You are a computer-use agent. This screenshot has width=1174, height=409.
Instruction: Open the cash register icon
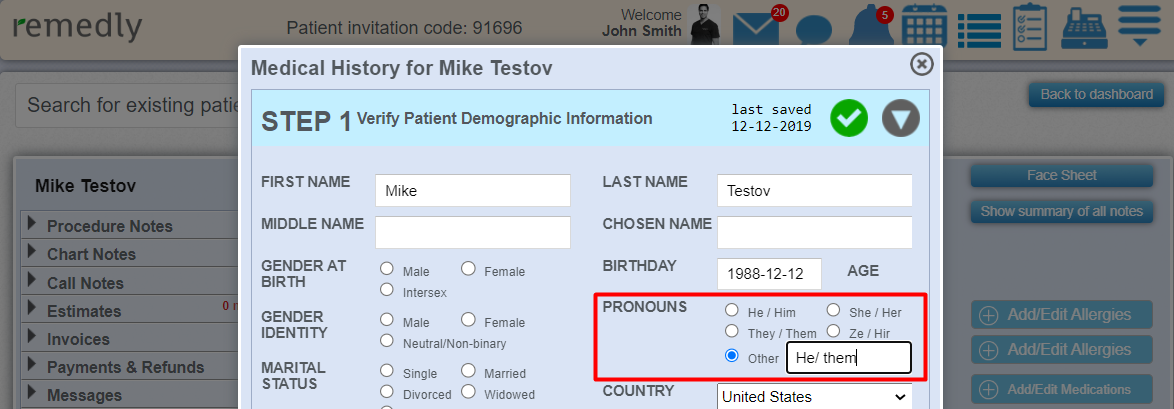(1084, 26)
